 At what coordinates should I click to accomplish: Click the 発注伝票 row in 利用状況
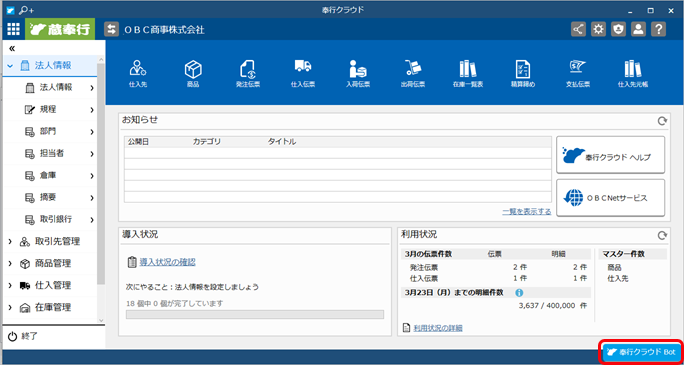tap(496, 267)
